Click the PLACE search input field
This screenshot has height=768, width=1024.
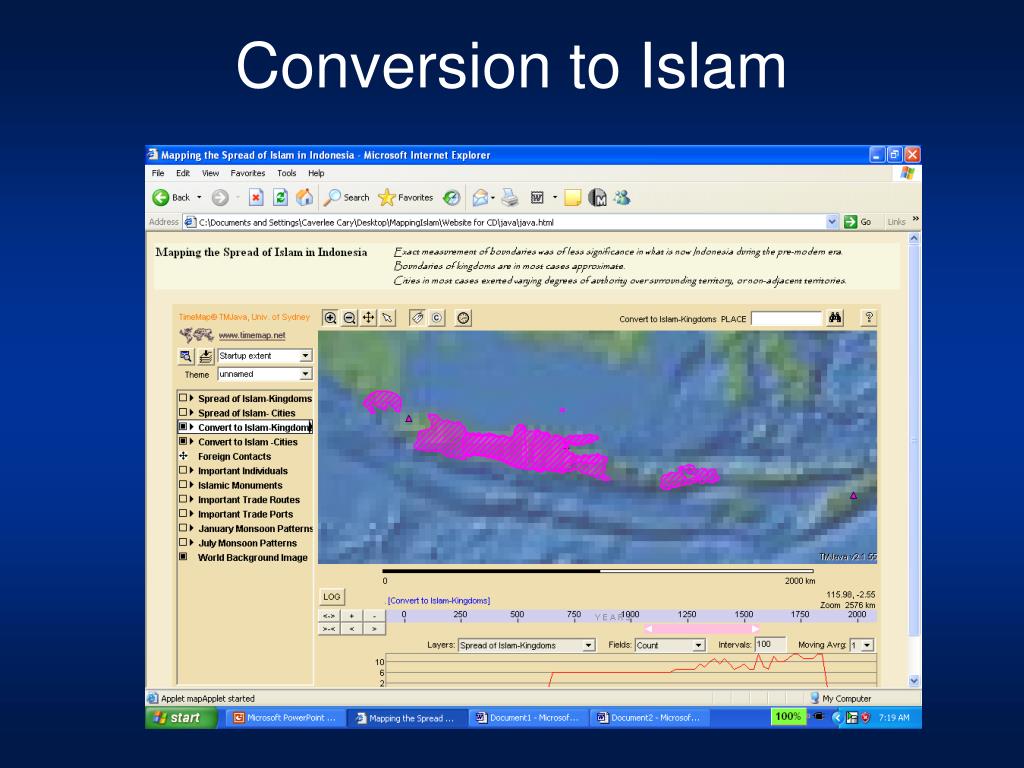click(786, 319)
